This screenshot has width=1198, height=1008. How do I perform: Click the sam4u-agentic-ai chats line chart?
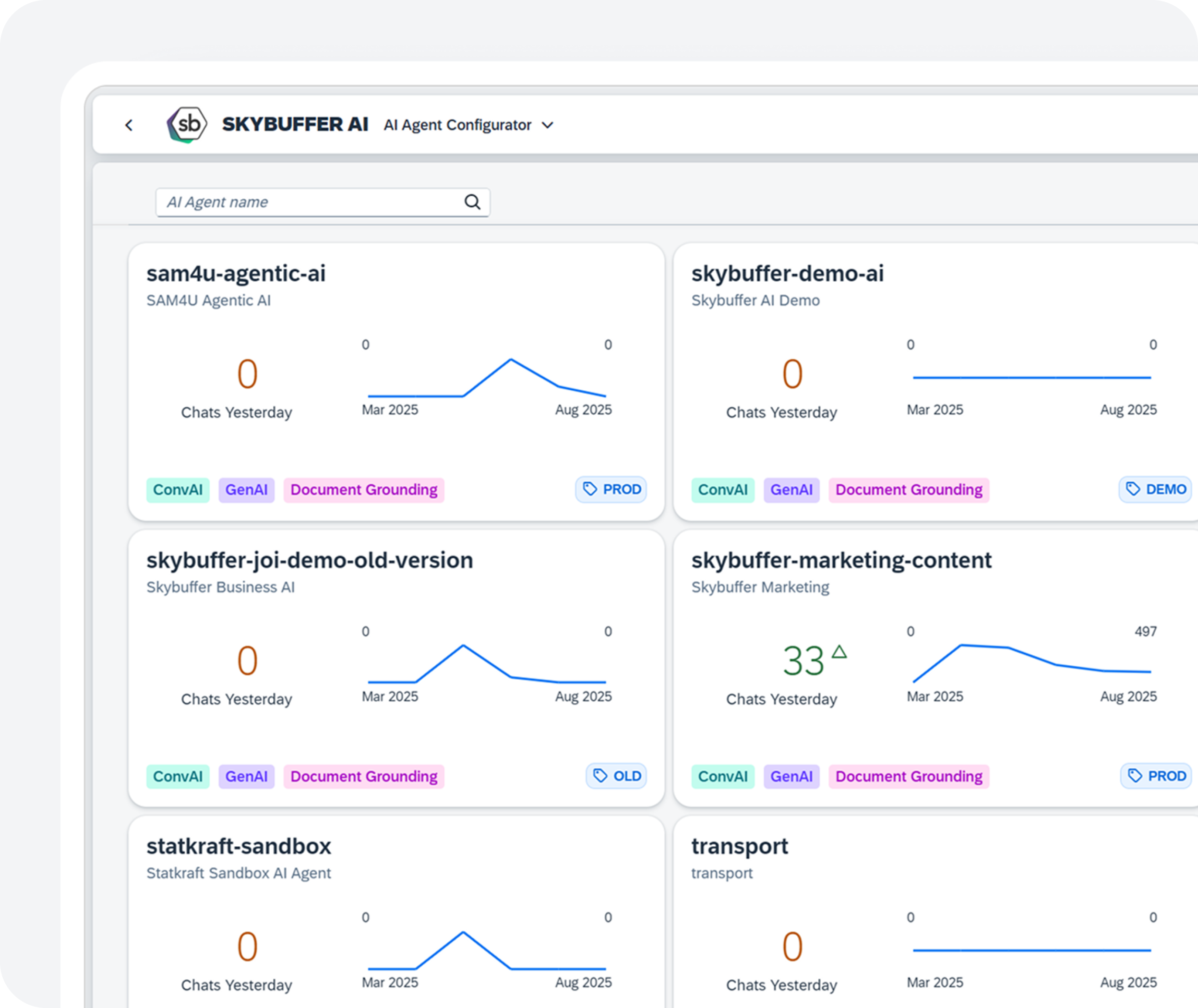[x=487, y=378]
